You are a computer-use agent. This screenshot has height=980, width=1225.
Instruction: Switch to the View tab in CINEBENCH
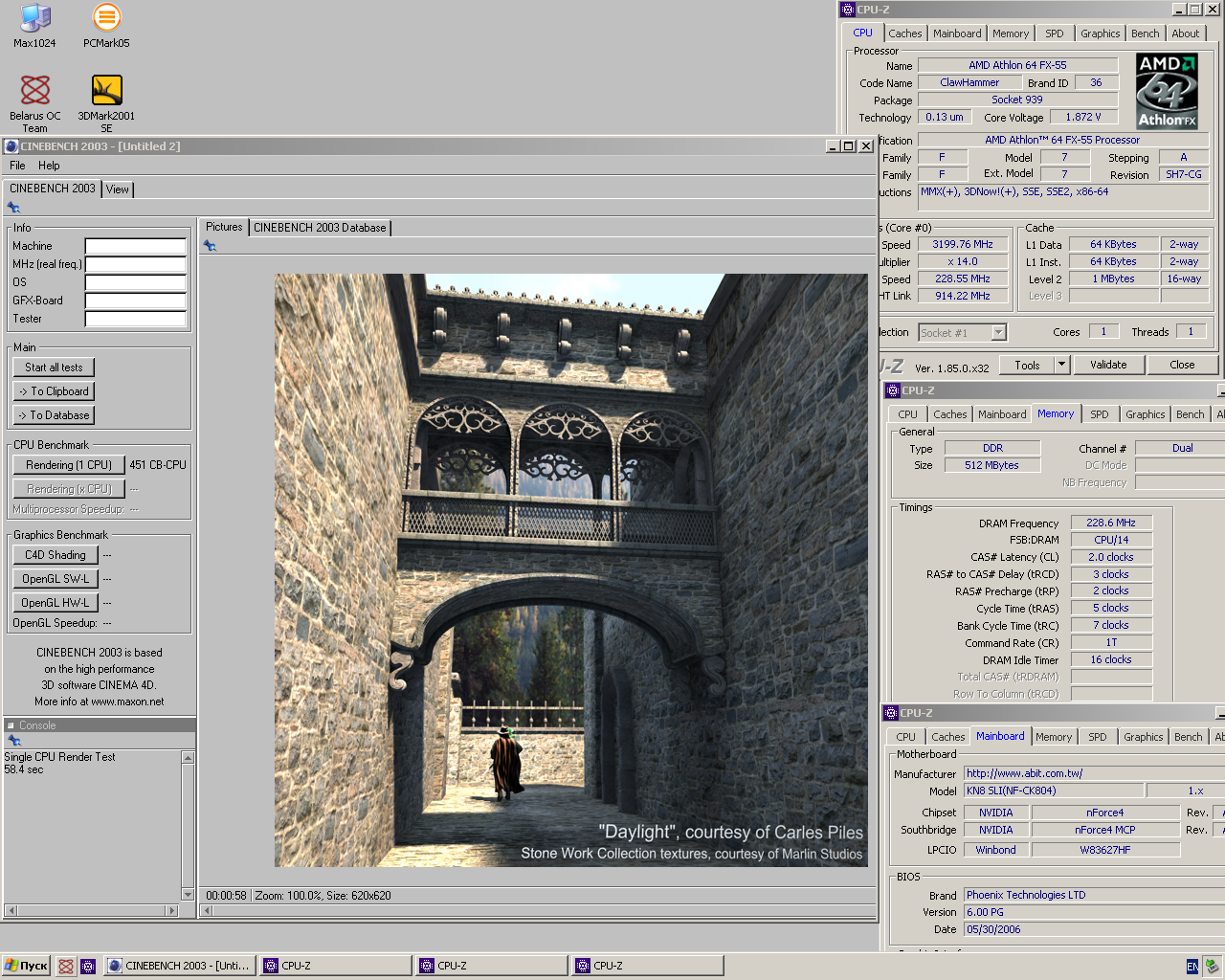tap(117, 189)
